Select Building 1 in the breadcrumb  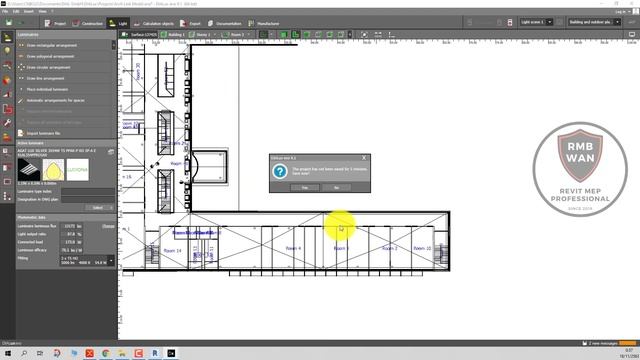[x=173, y=35]
